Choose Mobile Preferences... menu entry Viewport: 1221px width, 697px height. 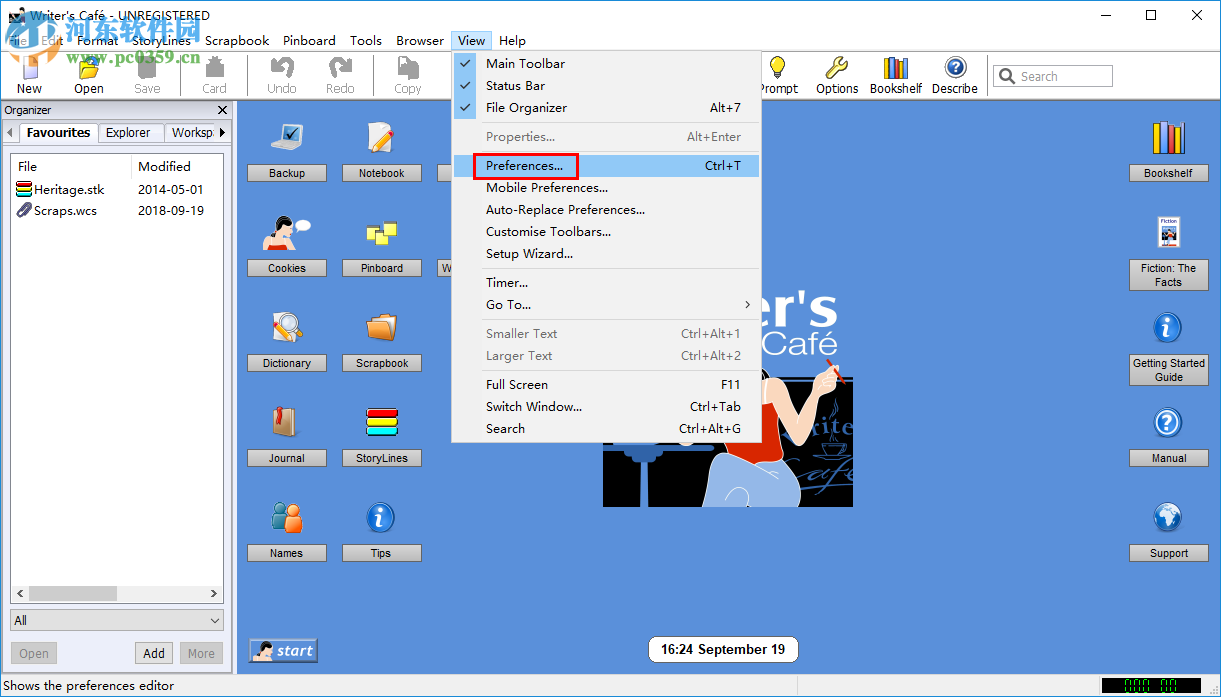(x=606, y=188)
